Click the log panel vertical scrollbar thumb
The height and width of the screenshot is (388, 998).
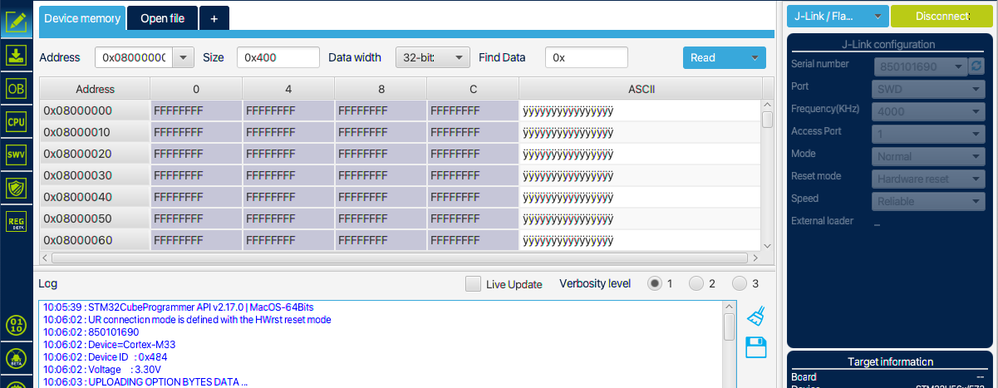tap(729, 327)
